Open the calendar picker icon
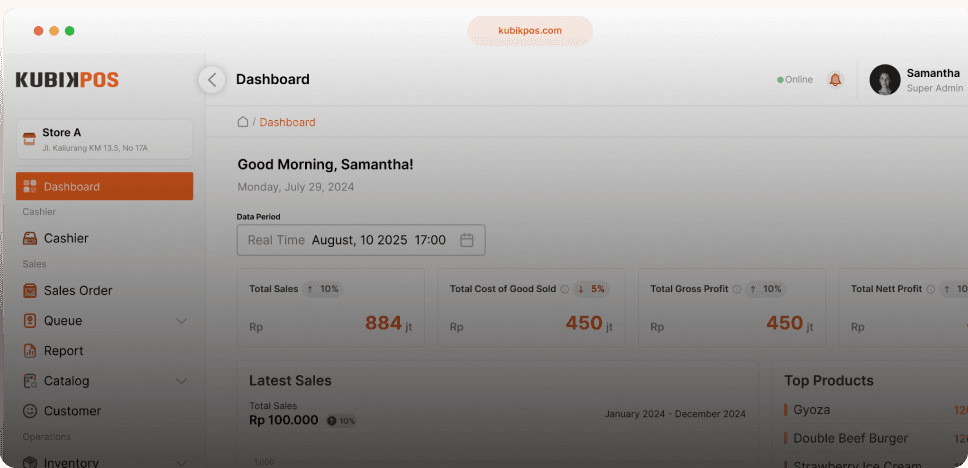The height and width of the screenshot is (468, 968). (x=466, y=240)
